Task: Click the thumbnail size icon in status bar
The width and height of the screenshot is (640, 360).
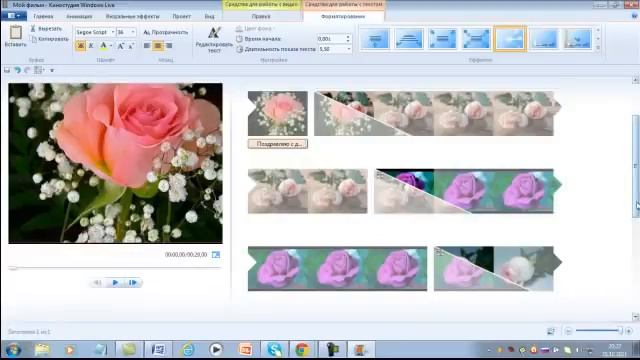Action: pyautogui.click(x=551, y=331)
